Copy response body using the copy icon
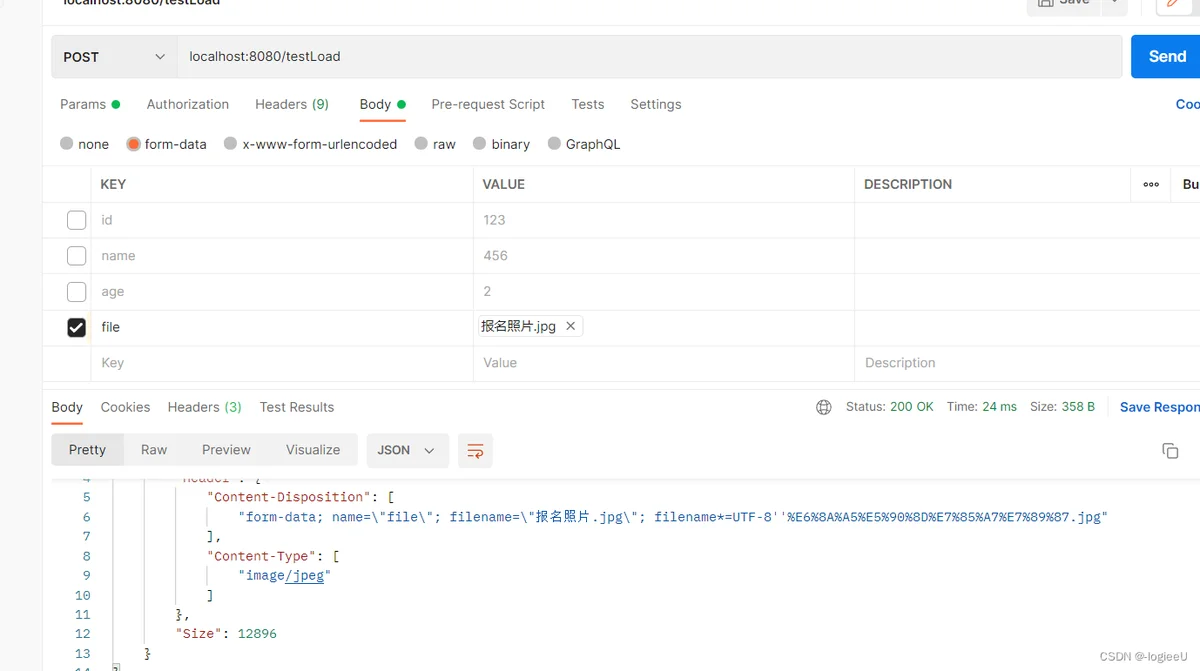The width and height of the screenshot is (1200, 671). (x=1170, y=451)
